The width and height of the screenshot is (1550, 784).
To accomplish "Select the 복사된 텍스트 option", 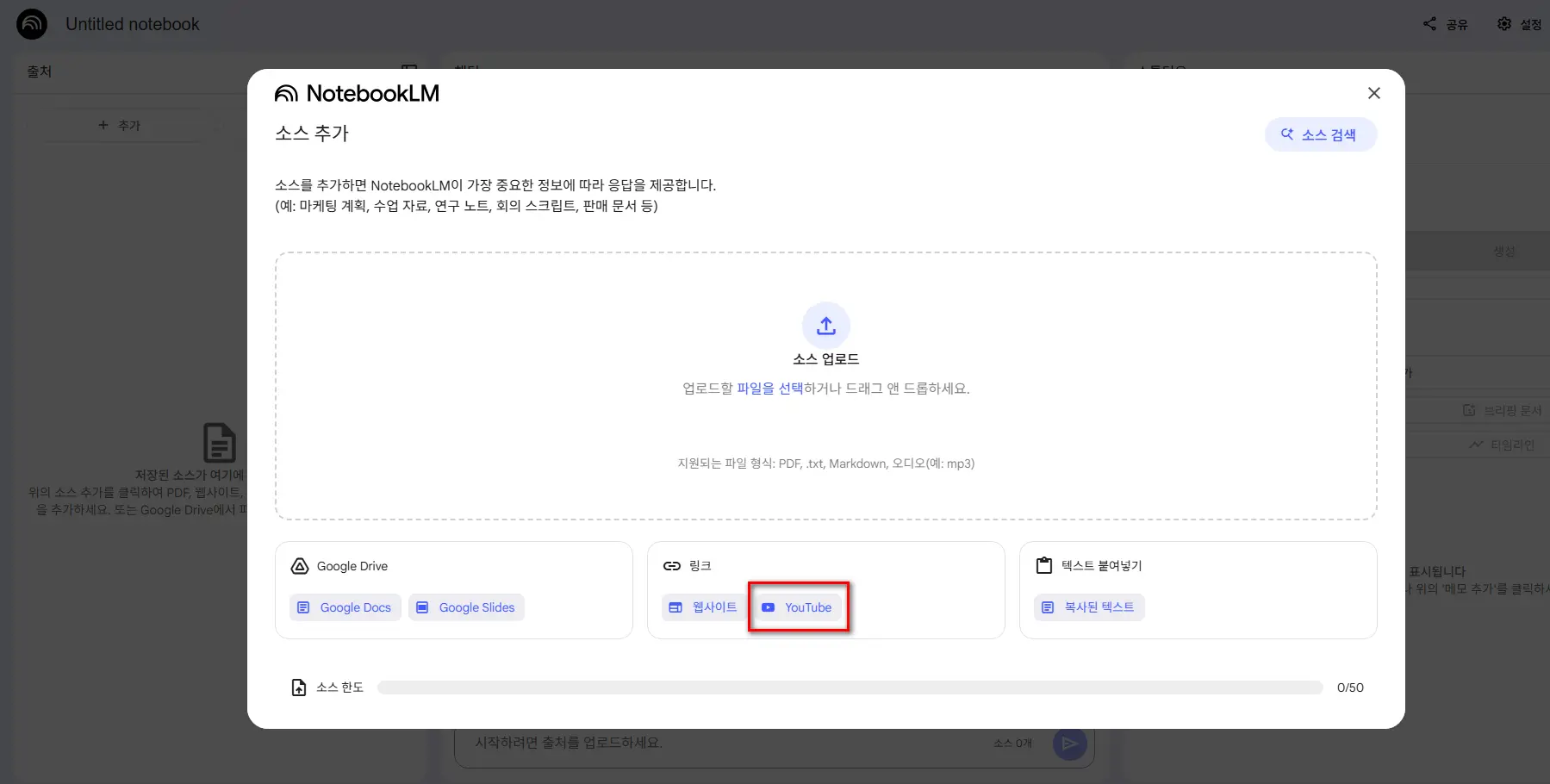I will tap(1089, 607).
